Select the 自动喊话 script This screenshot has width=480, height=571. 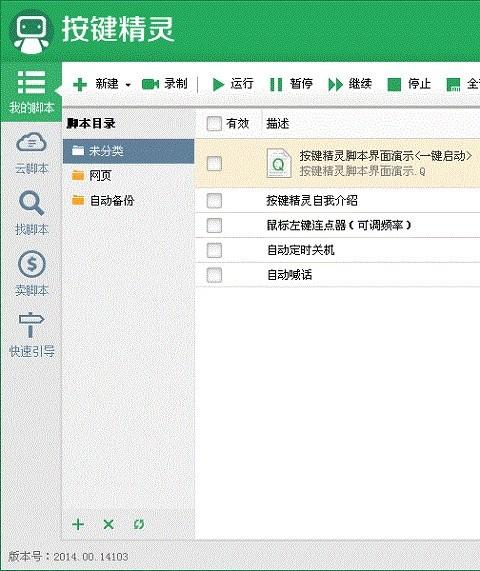[289, 275]
